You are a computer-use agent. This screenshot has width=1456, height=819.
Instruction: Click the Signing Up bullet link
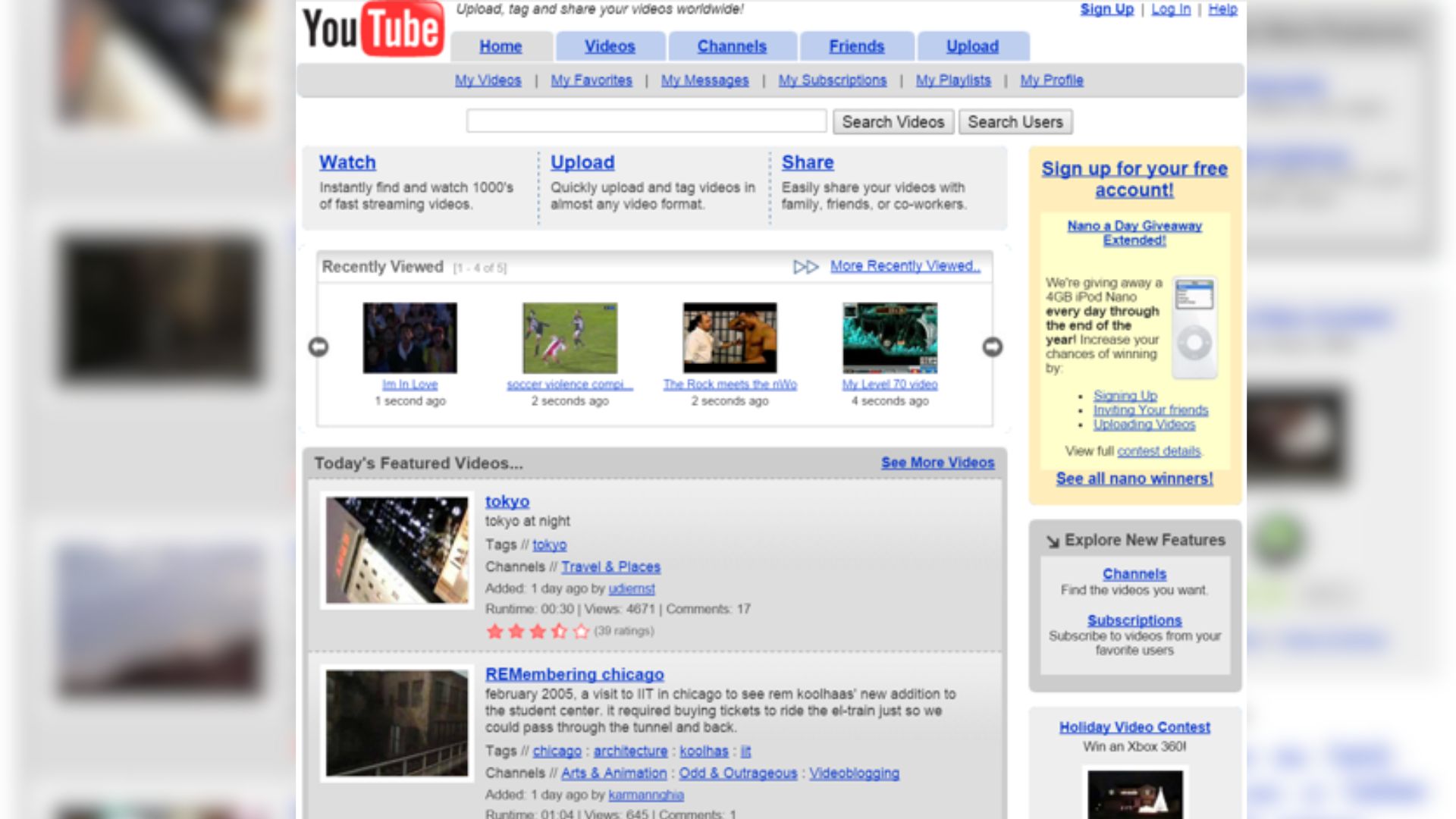pos(1125,395)
